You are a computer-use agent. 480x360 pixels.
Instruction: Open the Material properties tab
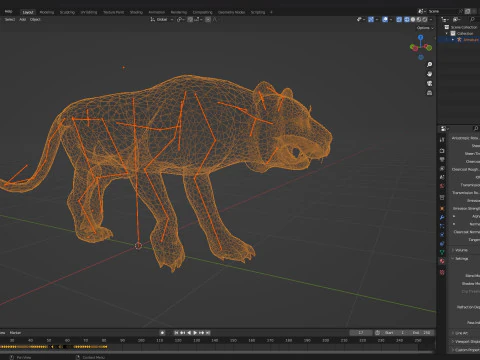click(x=442, y=261)
